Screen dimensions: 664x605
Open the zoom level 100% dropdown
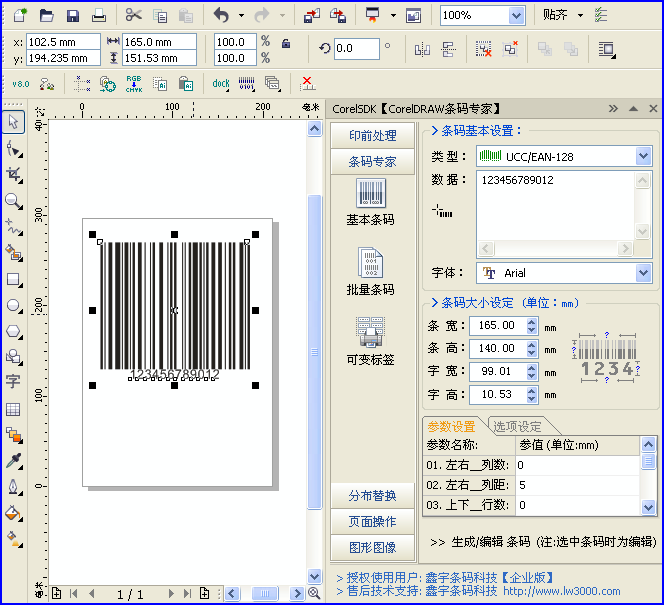[516, 16]
